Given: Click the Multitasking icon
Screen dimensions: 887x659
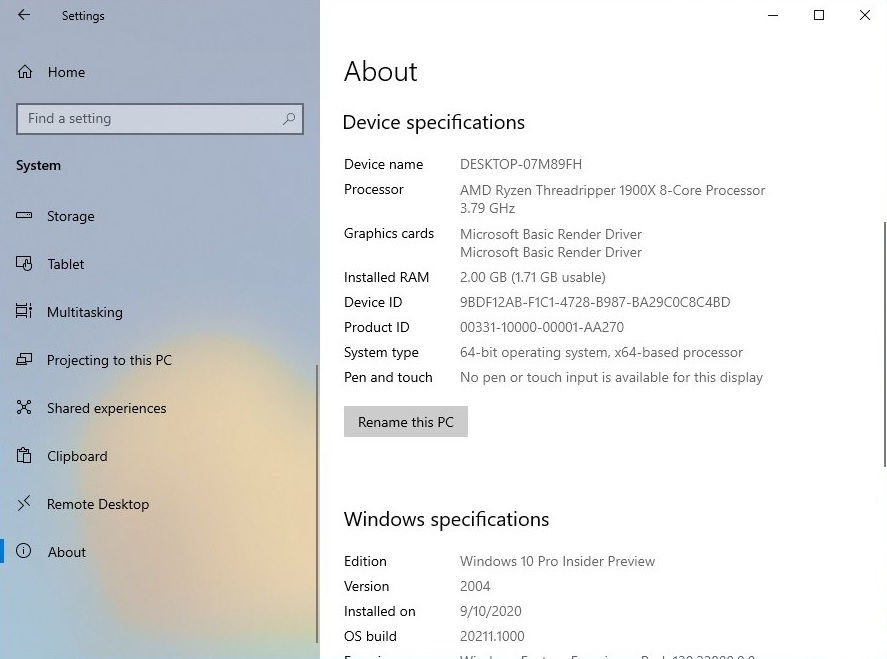Looking at the screenshot, I should click(x=24, y=311).
